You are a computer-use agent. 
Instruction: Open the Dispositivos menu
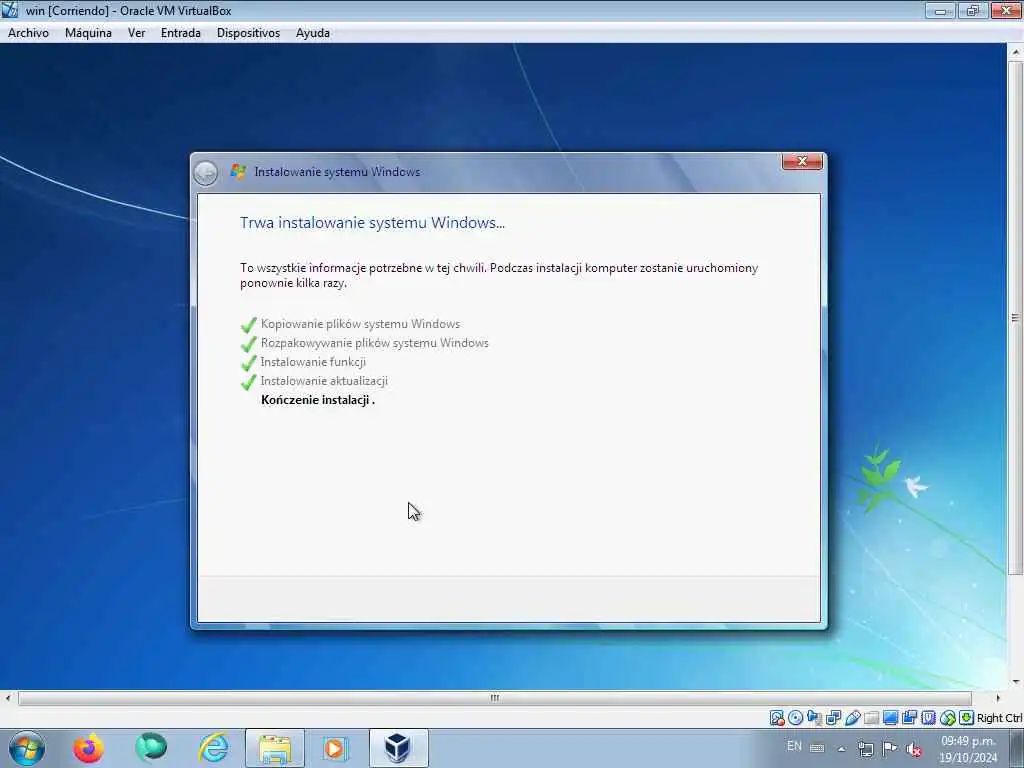[248, 33]
